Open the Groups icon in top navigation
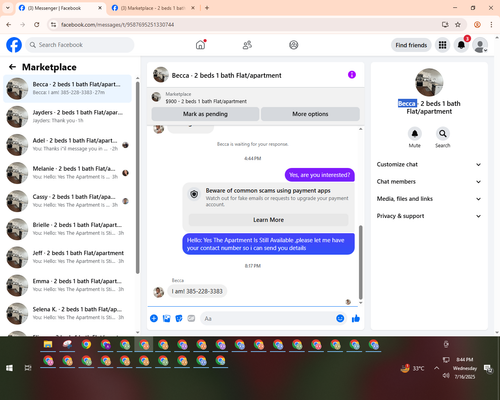Image resolution: width=500 pixels, height=400 pixels. click(294, 45)
